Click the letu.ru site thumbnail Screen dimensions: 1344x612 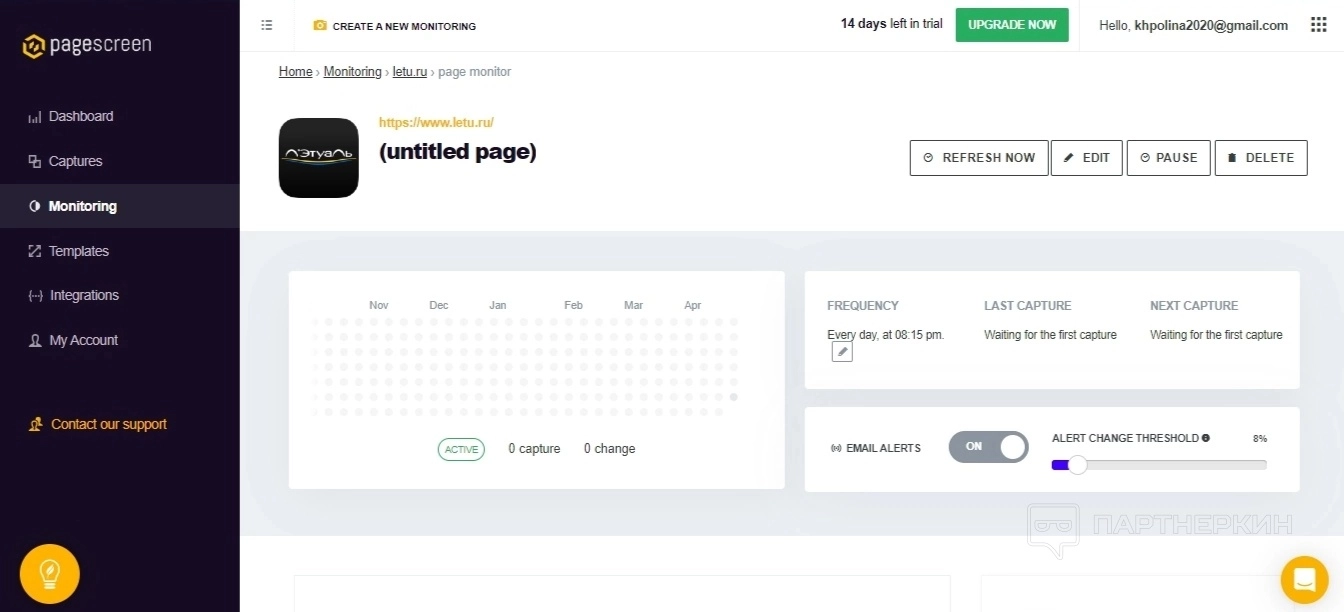click(x=318, y=157)
